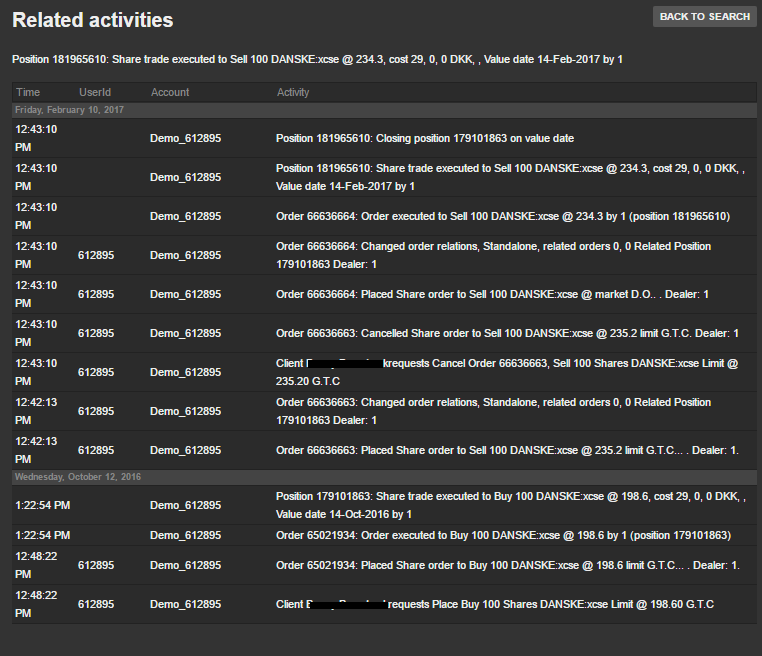The width and height of the screenshot is (762, 656).
Task: Open the Position 181965610 share trade Sell row
Action: (510, 177)
